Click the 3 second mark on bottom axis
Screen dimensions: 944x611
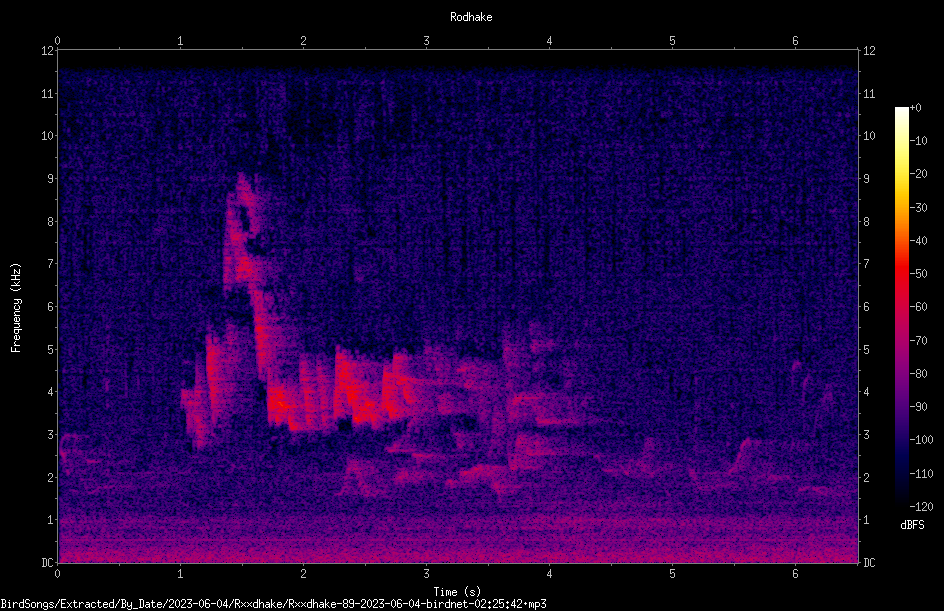pos(426,574)
